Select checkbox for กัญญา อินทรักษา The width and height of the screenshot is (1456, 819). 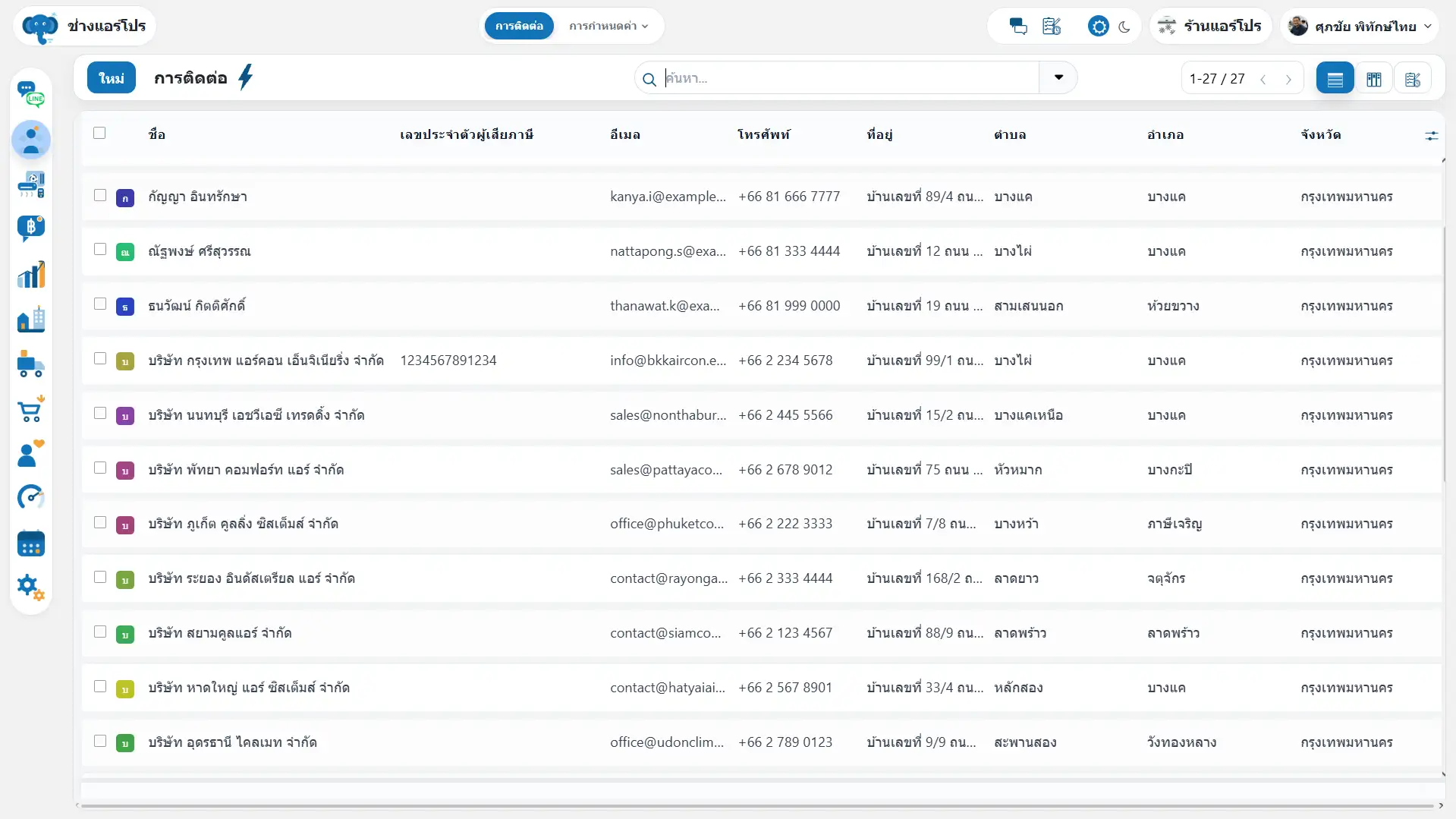point(100,195)
